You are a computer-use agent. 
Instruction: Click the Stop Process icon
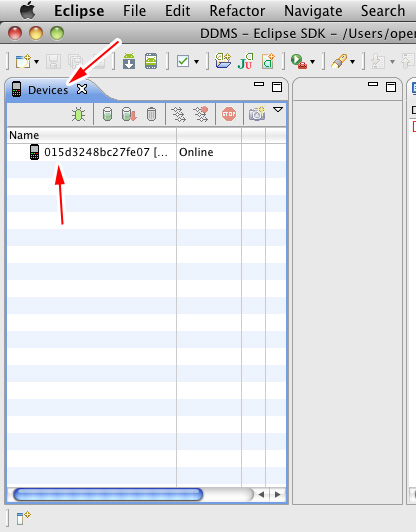[229, 114]
